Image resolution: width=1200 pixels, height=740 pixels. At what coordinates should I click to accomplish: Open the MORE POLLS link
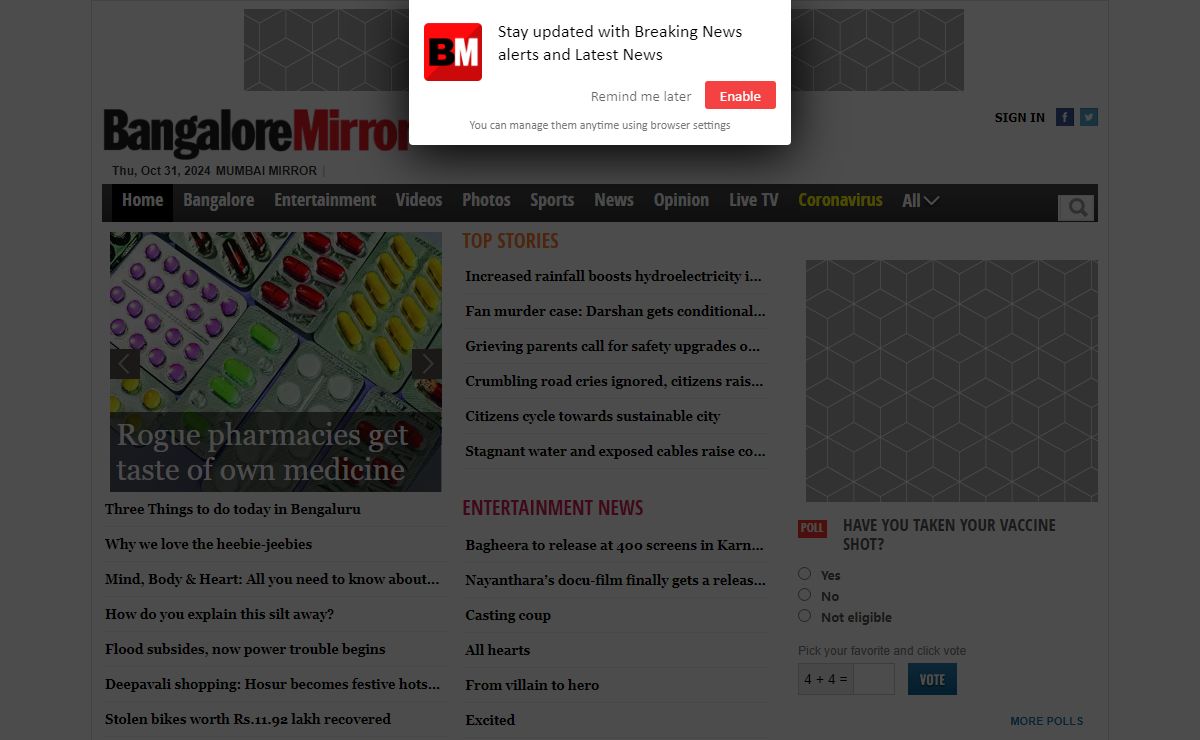pos(1046,721)
